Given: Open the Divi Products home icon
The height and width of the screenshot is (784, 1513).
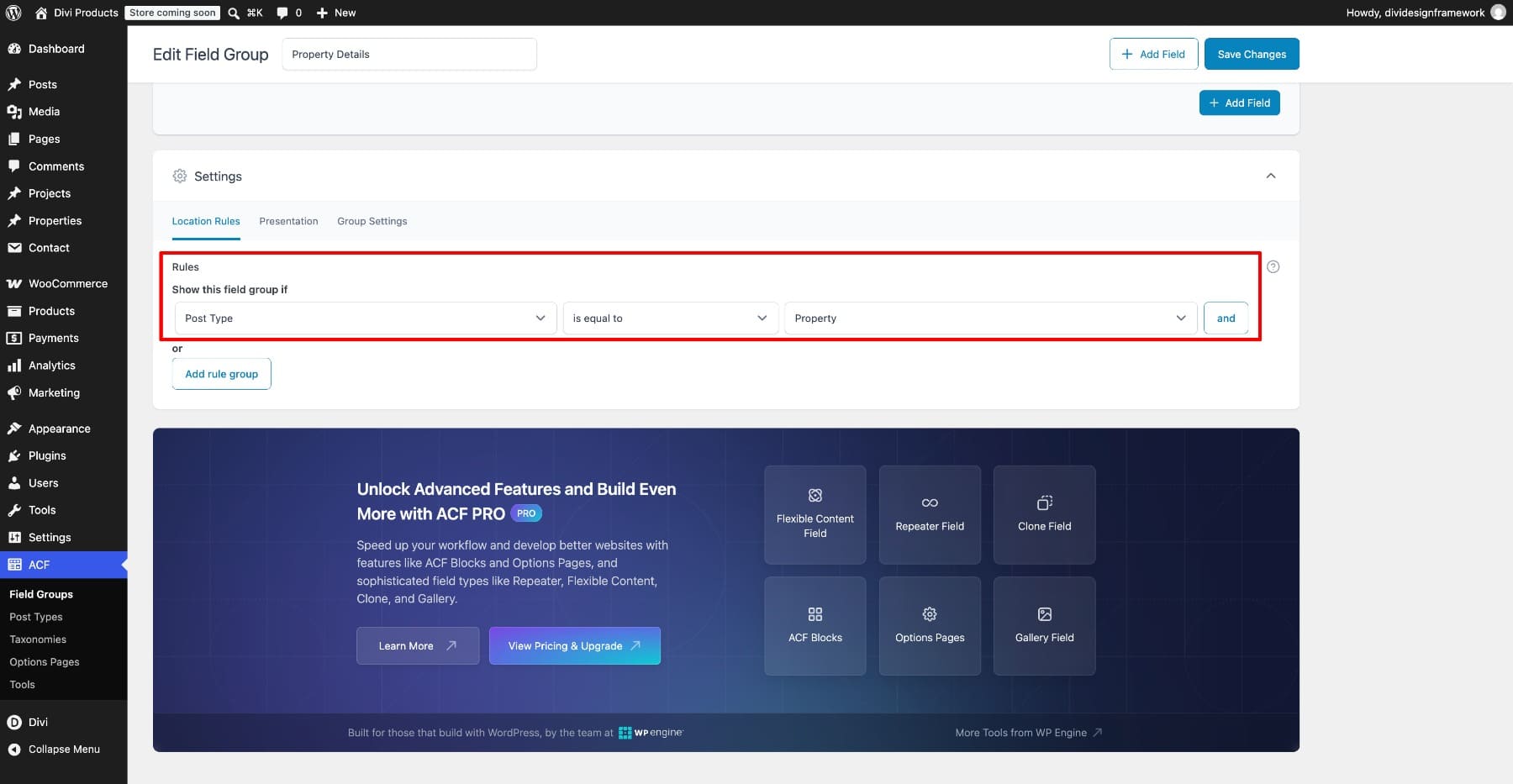Looking at the screenshot, I should tap(41, 13).
